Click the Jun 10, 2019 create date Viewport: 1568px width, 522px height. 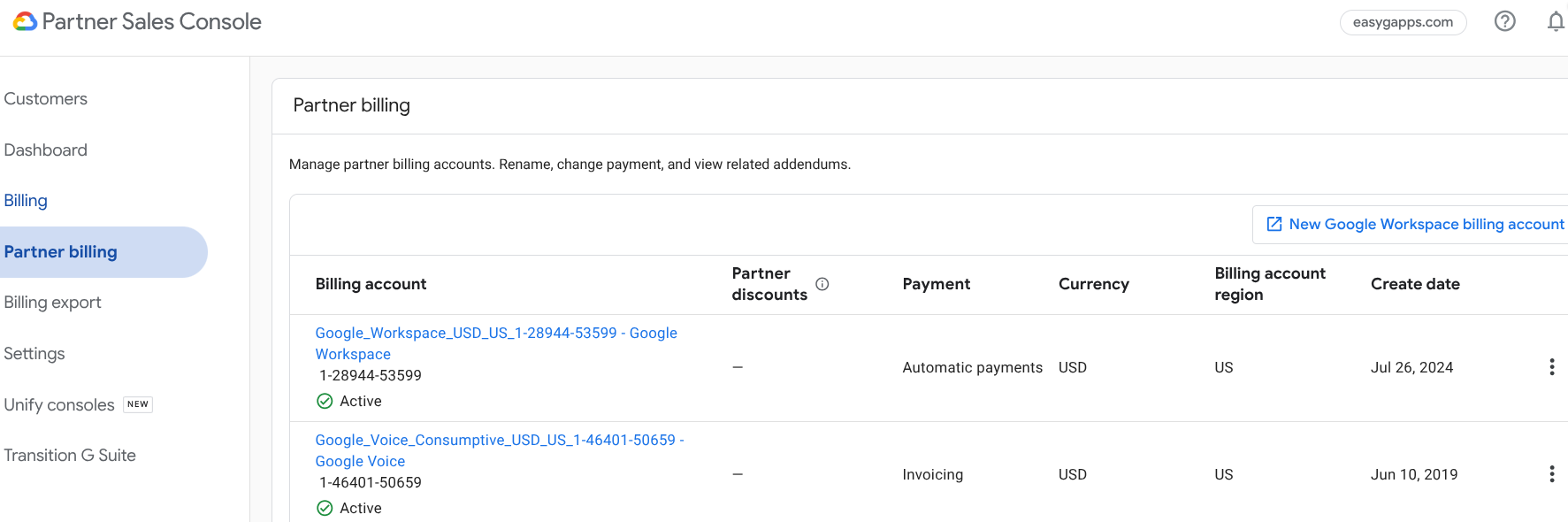[x=1414, y=474]
